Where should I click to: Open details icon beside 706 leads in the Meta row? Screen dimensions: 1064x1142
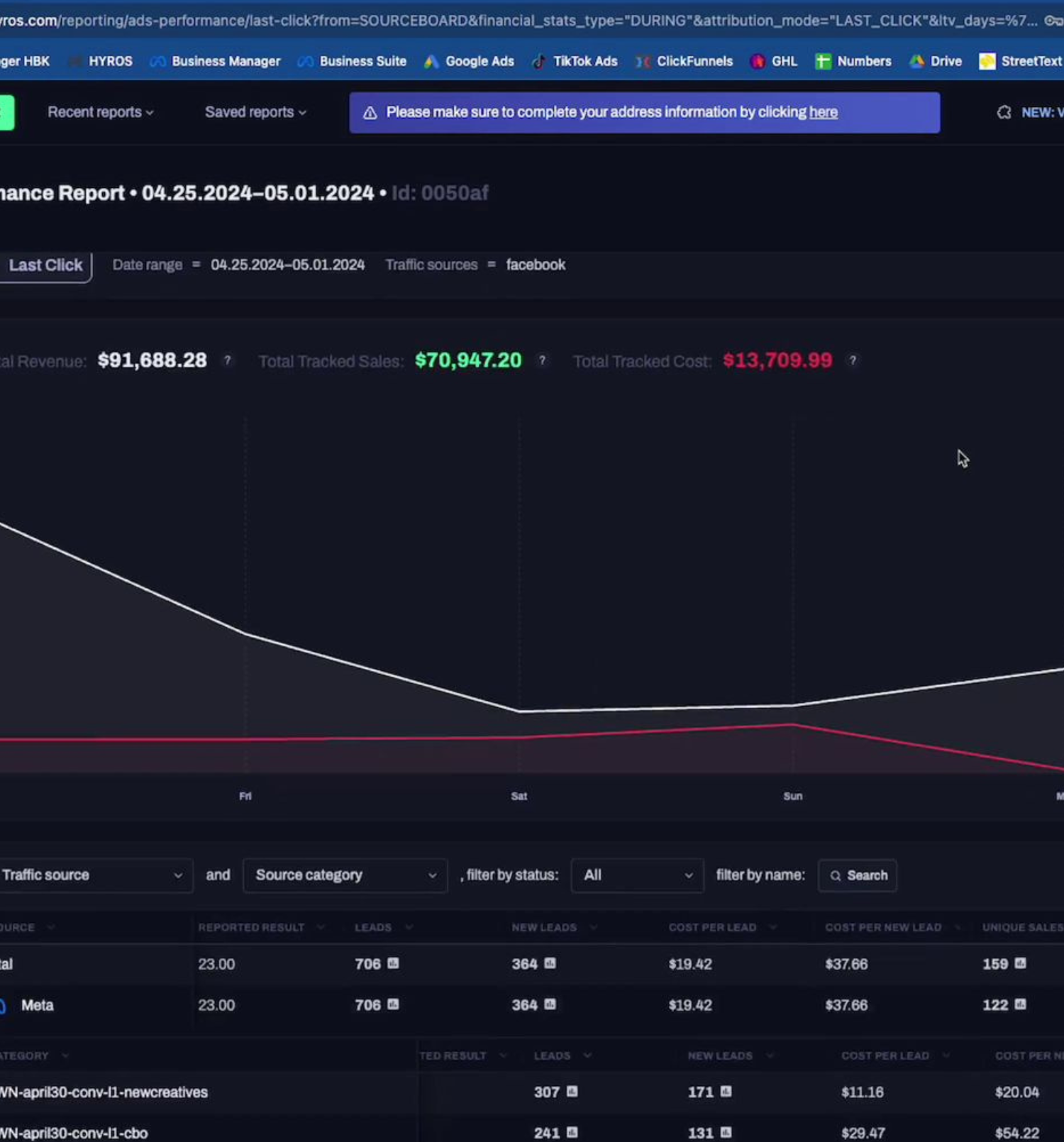pyautogui.click(x=393, y=1004)
